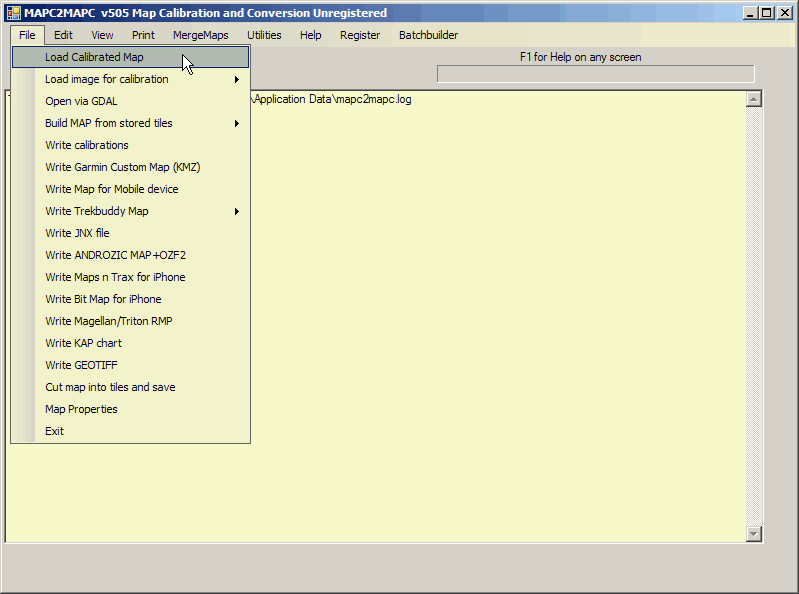Choose Write GEOTIFF
The image size is (799, 594).
click(130, 365)
